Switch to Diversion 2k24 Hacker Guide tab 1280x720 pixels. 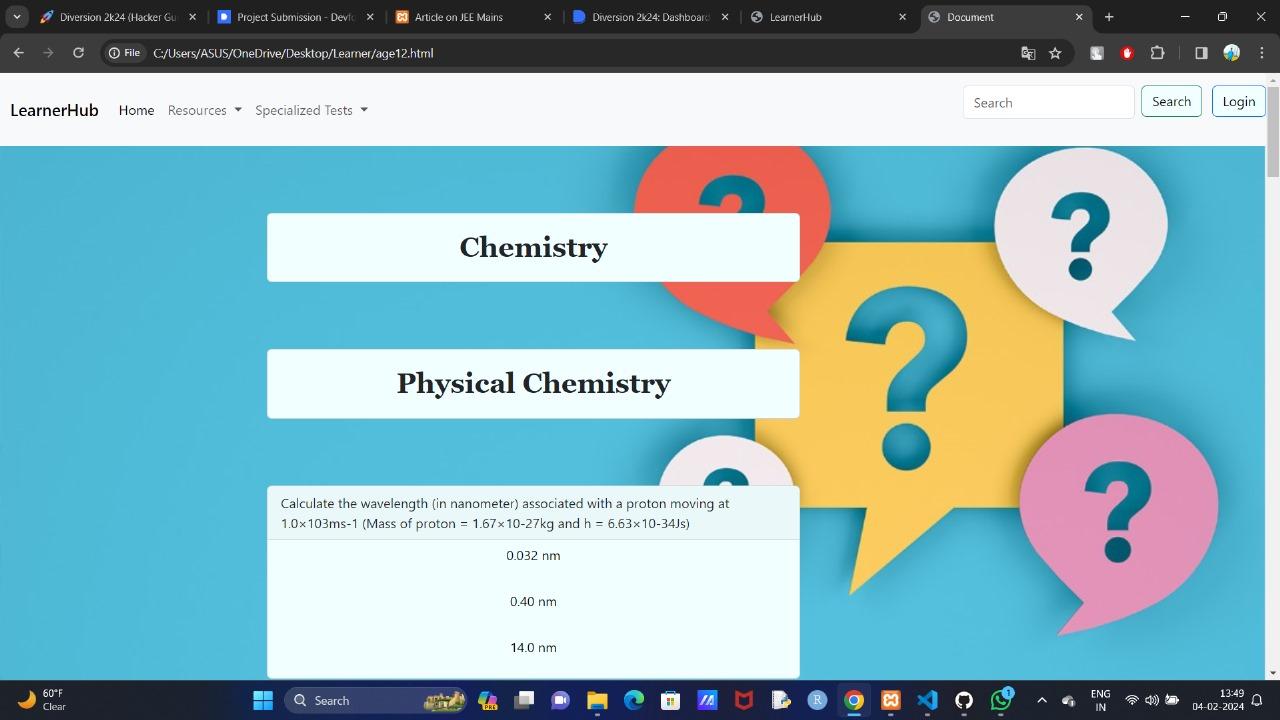point(117,17)
